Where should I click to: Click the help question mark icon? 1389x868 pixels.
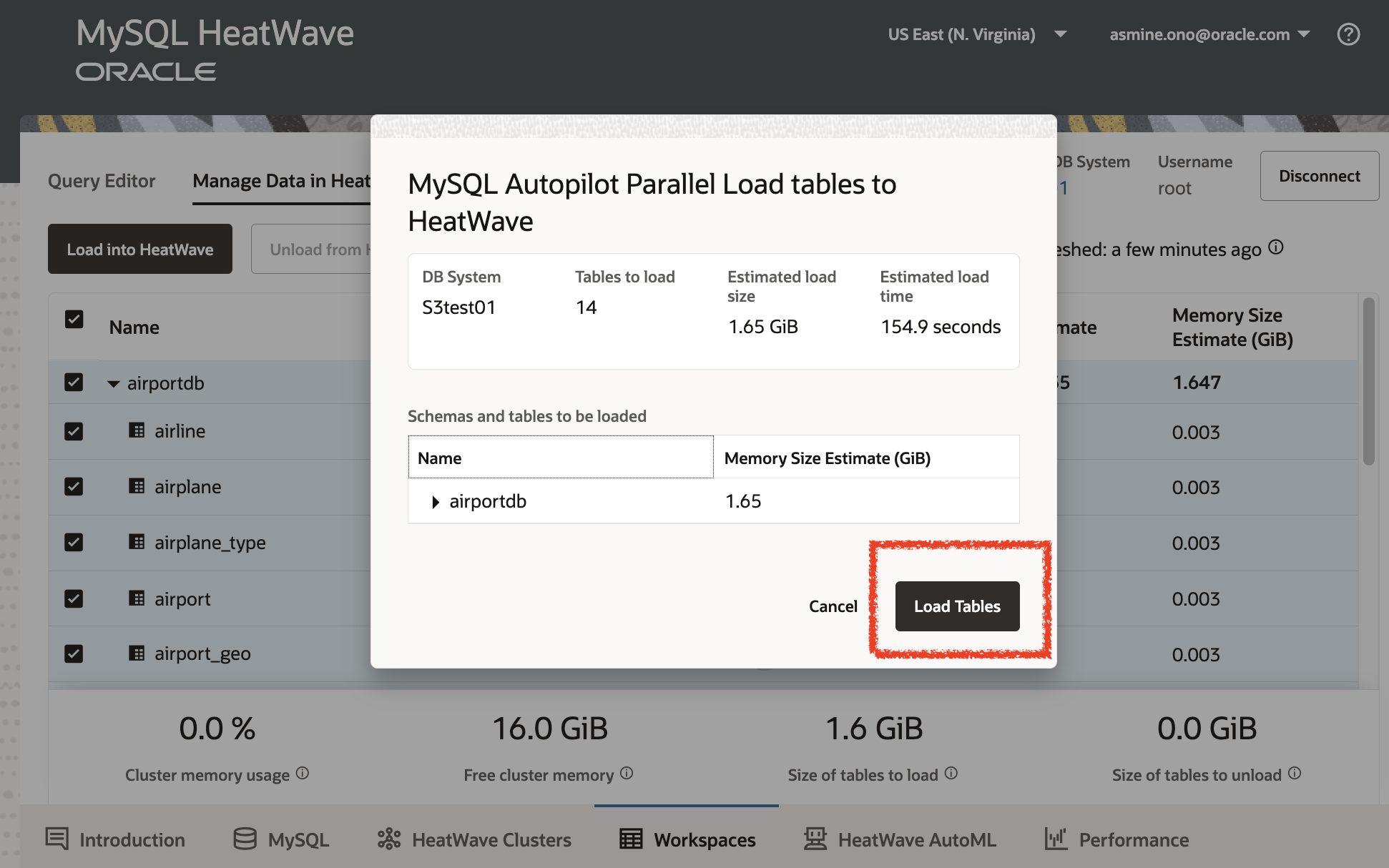coord(1348,34)
